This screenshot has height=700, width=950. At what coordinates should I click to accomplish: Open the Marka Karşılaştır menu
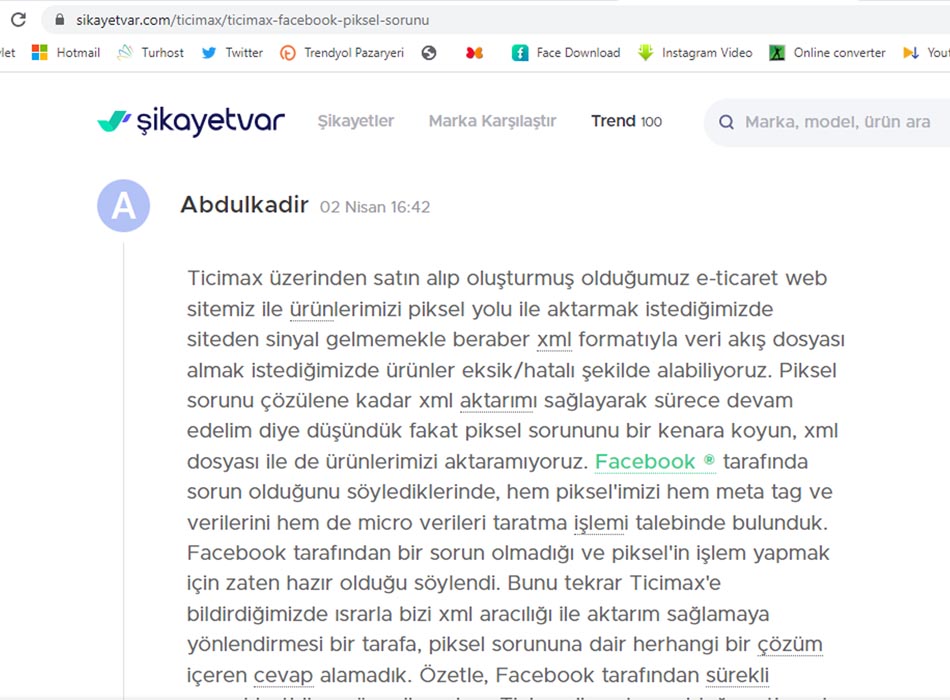tap(492, 121)
